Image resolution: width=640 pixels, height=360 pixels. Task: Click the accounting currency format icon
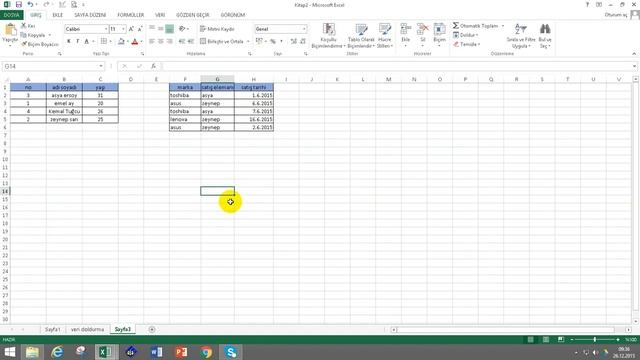click(x=259, y=41)
